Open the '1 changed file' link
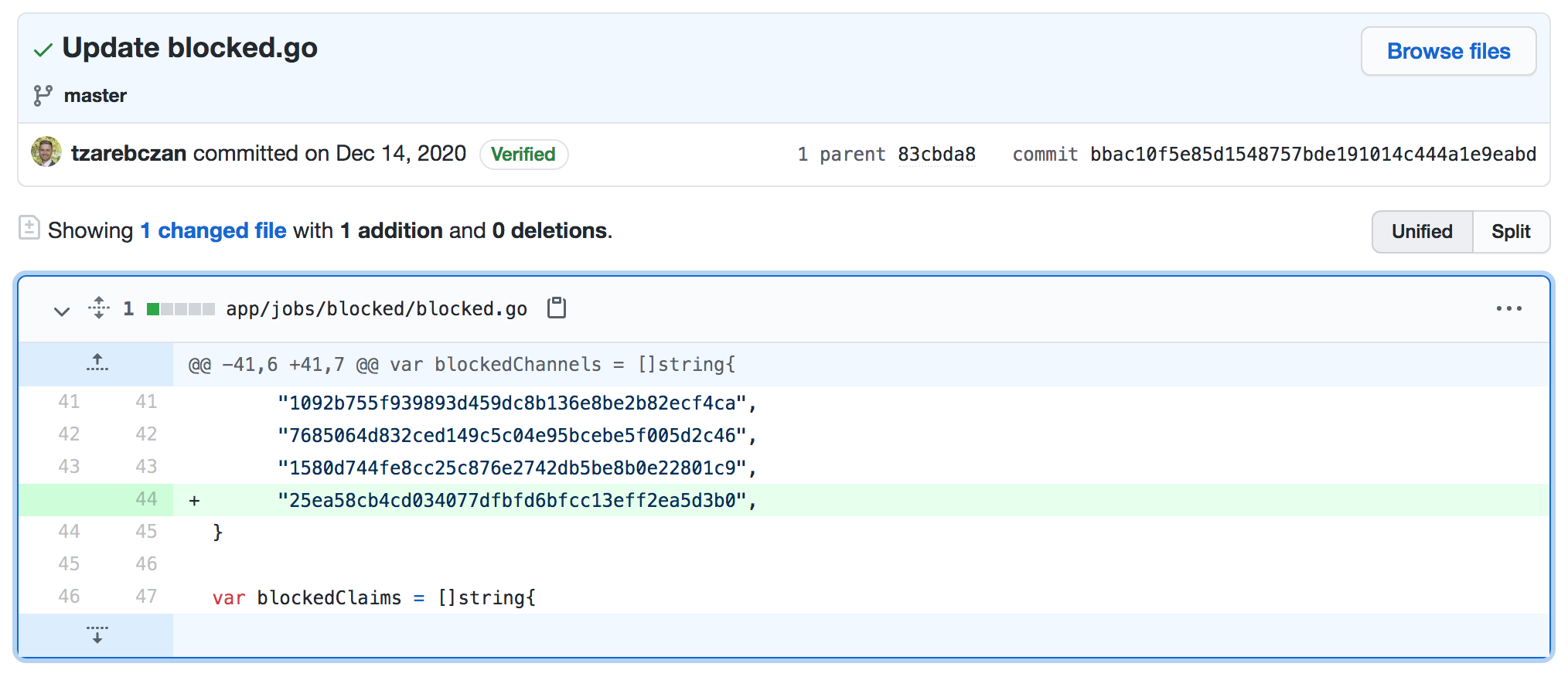This screenshot has width=1568, height=677. coord(213,230)
